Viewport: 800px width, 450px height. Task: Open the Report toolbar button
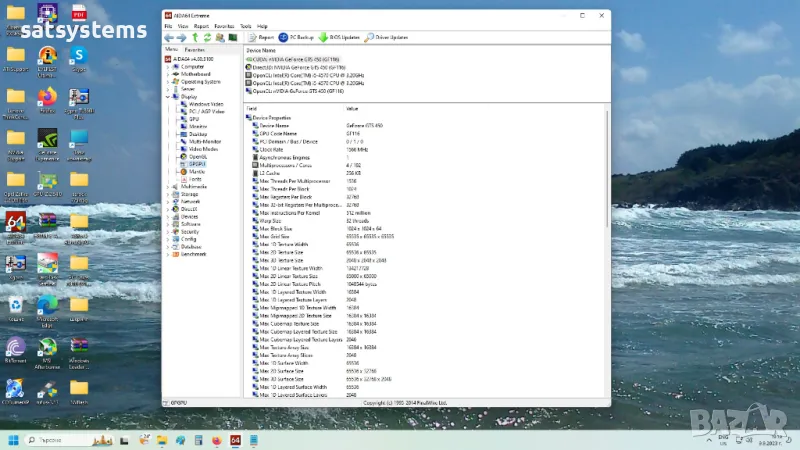click(x=261, y=37)
